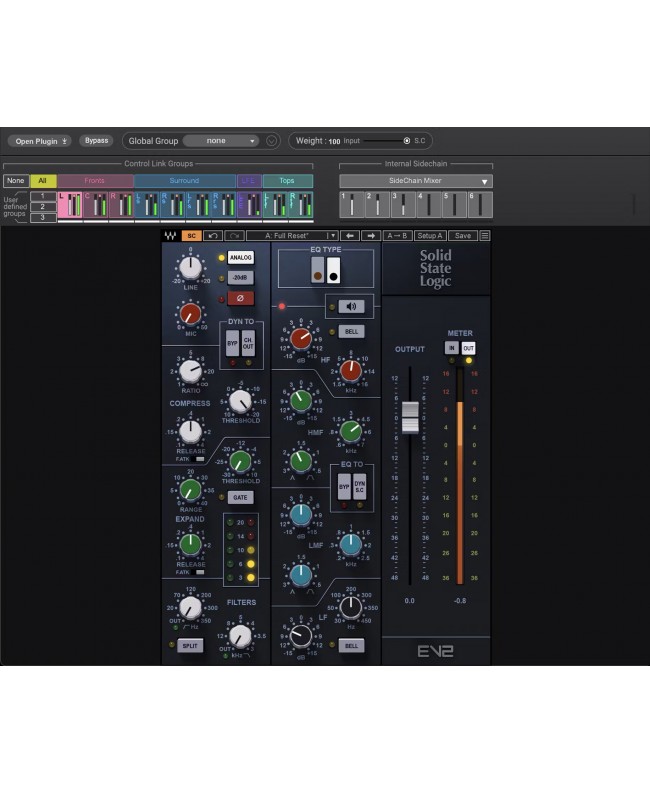The height and width of the screenshot is (794, 650).
Task: Select the black EQ type switch
Action: click(333, 270)
